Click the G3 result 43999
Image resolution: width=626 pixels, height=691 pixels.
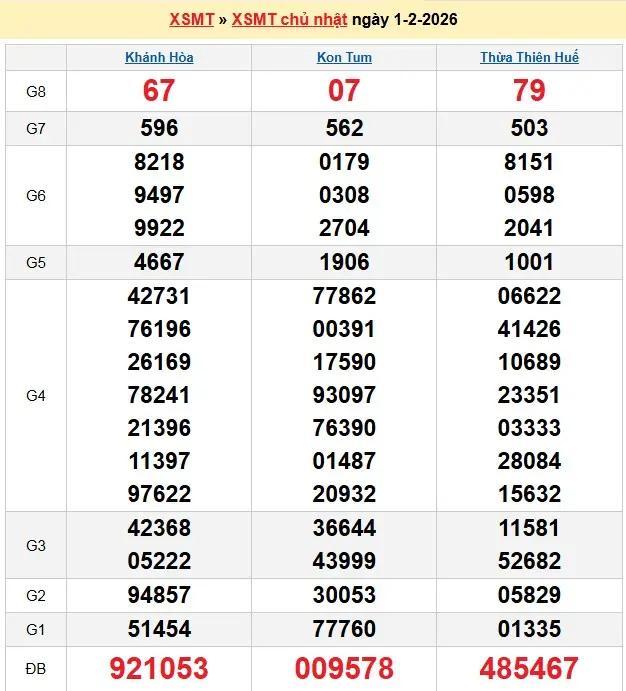pos(344,562)
